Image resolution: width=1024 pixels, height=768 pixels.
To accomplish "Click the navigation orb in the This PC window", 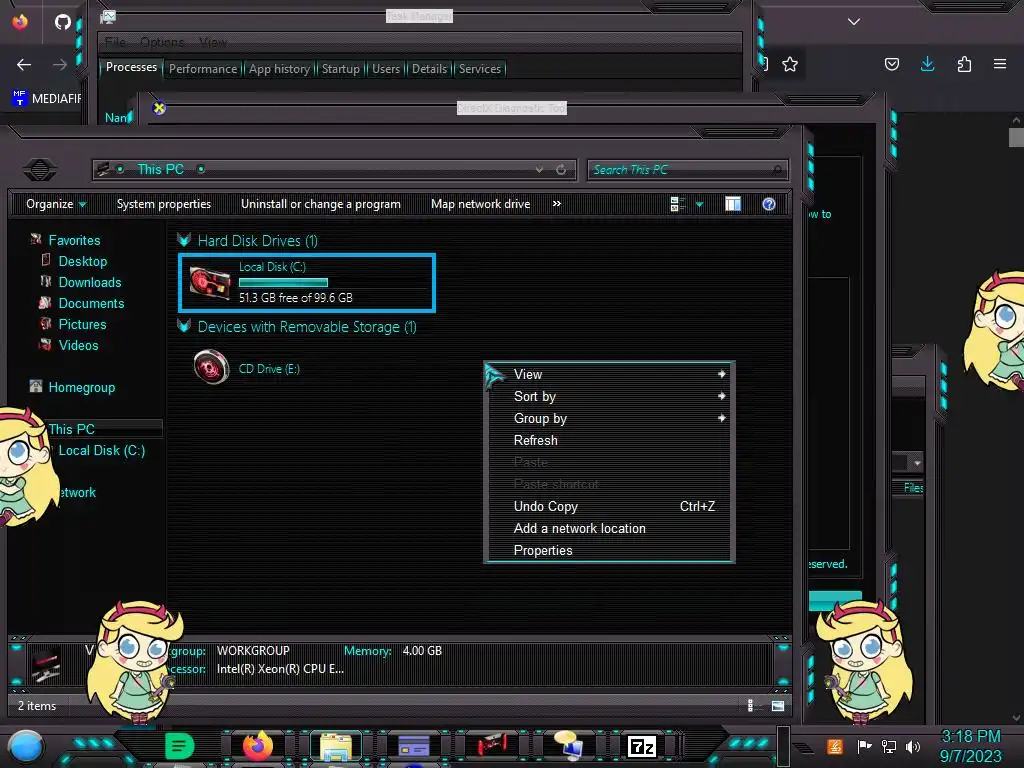I will (40, 170).
